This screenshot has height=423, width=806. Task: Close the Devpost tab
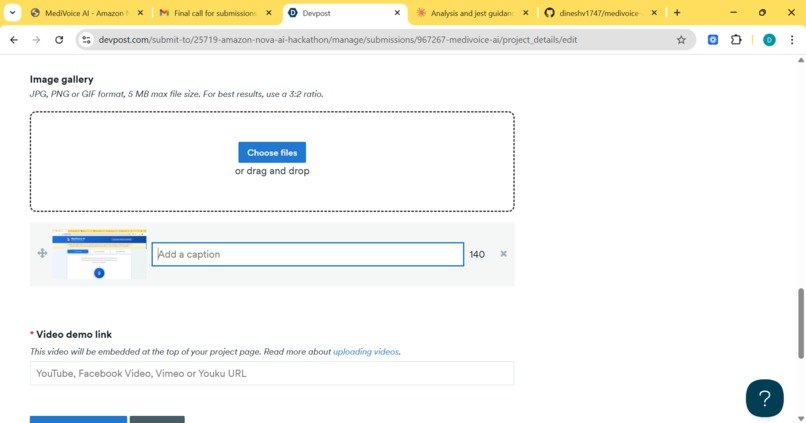[x=397, y=13]
